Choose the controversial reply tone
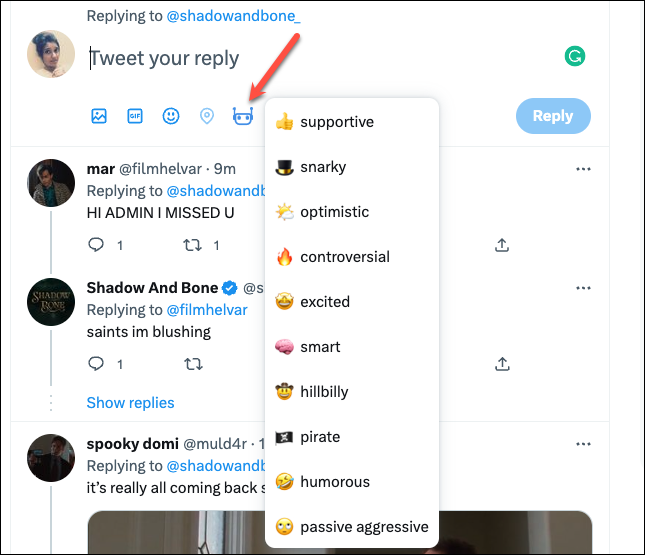Screen dimensions: 645x555 pos(352,257)
